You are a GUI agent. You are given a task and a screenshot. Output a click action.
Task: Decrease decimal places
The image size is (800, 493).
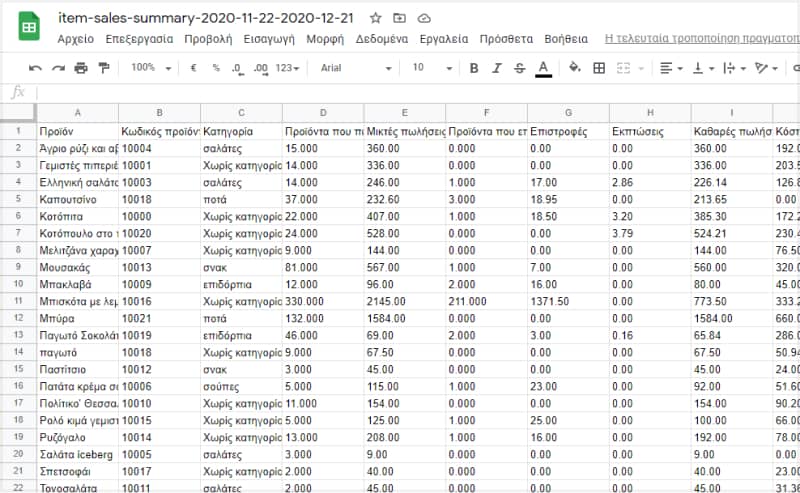[238, 68]
